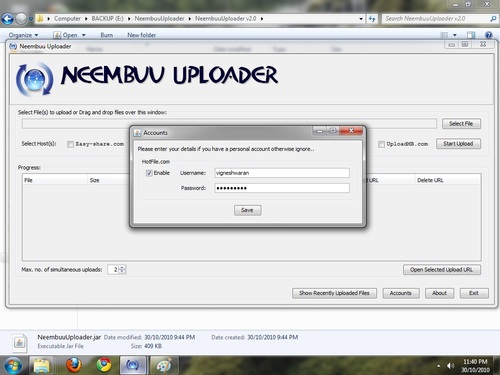Click New folder in the Explorer toolbar
This screenshot has height=375, width=500.
pos(141,35)
